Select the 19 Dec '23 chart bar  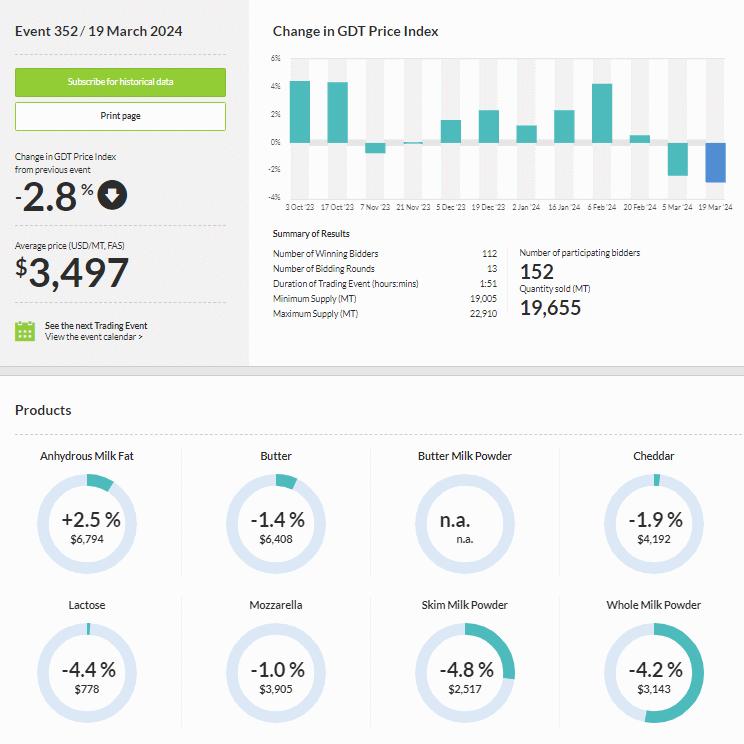point(489,127)
